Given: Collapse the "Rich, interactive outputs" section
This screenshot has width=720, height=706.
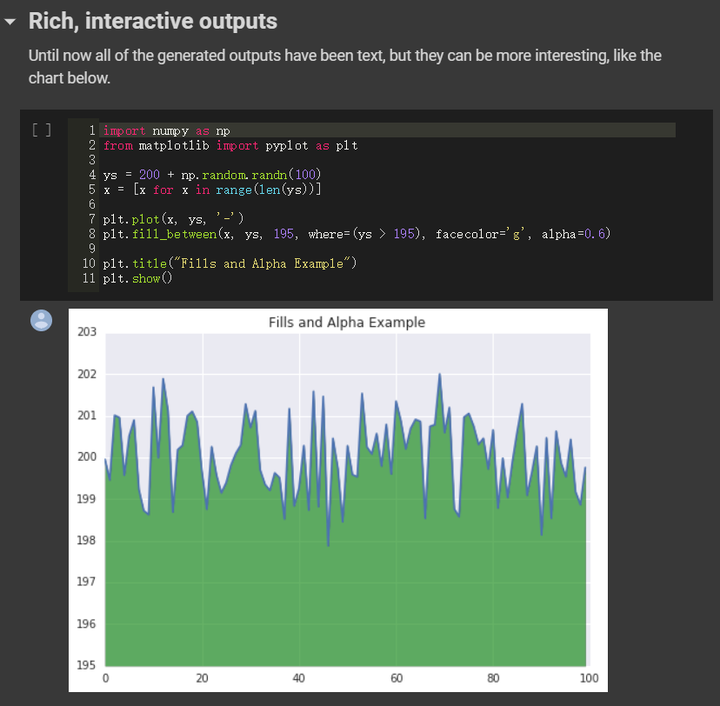Looking at the screenshot, I should click(11, 21).
